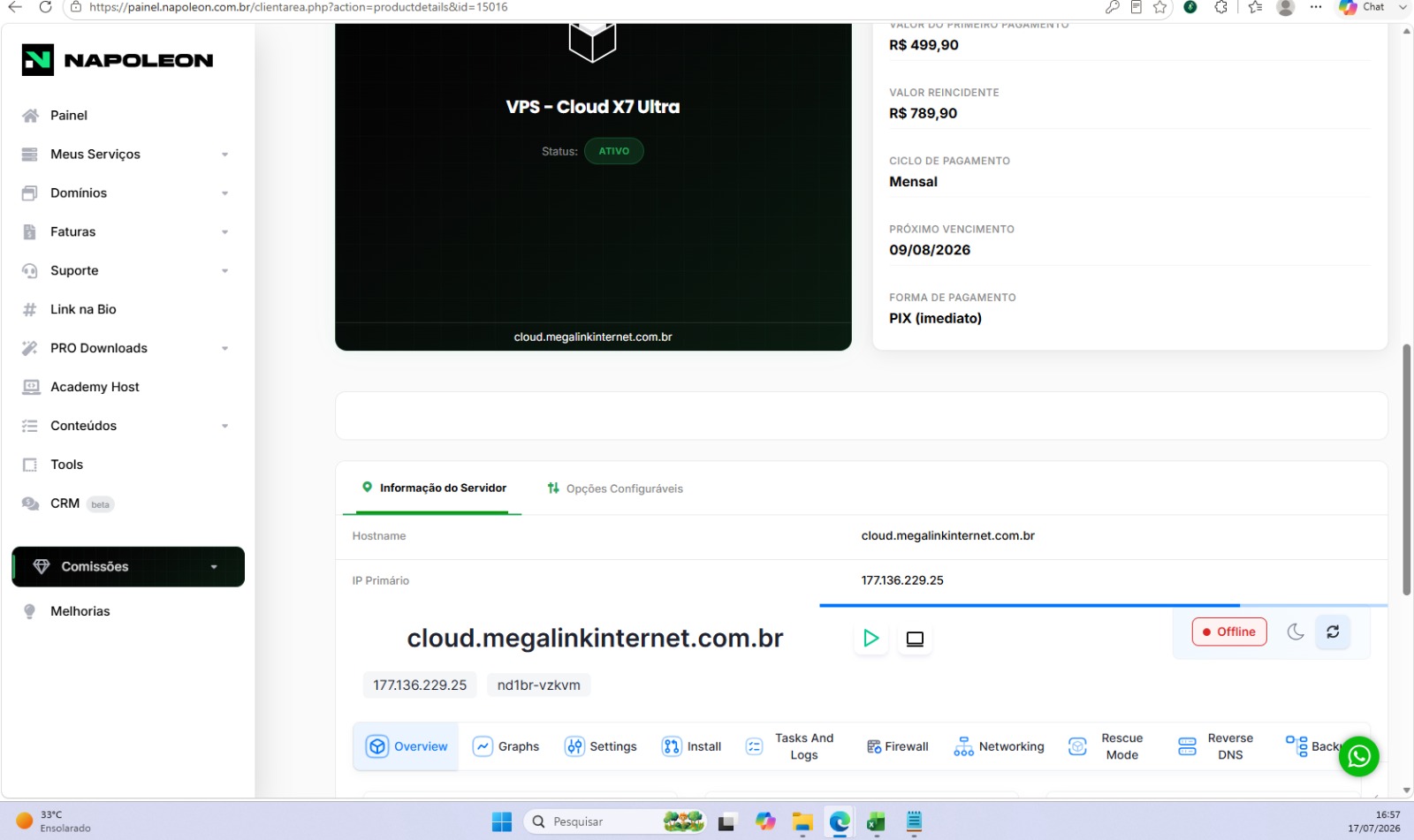Open the Rescue Mode tab

1106,746
